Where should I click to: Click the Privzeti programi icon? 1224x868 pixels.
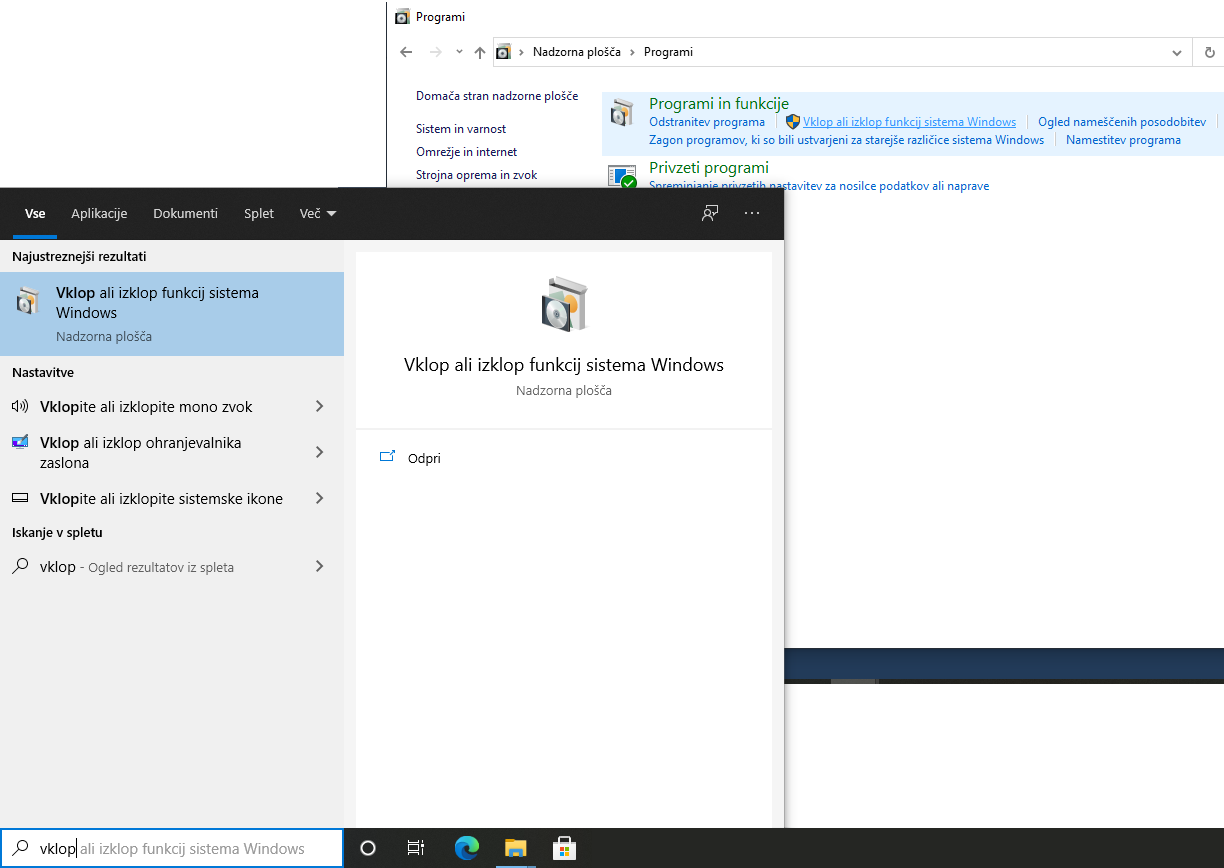[622, 175]
